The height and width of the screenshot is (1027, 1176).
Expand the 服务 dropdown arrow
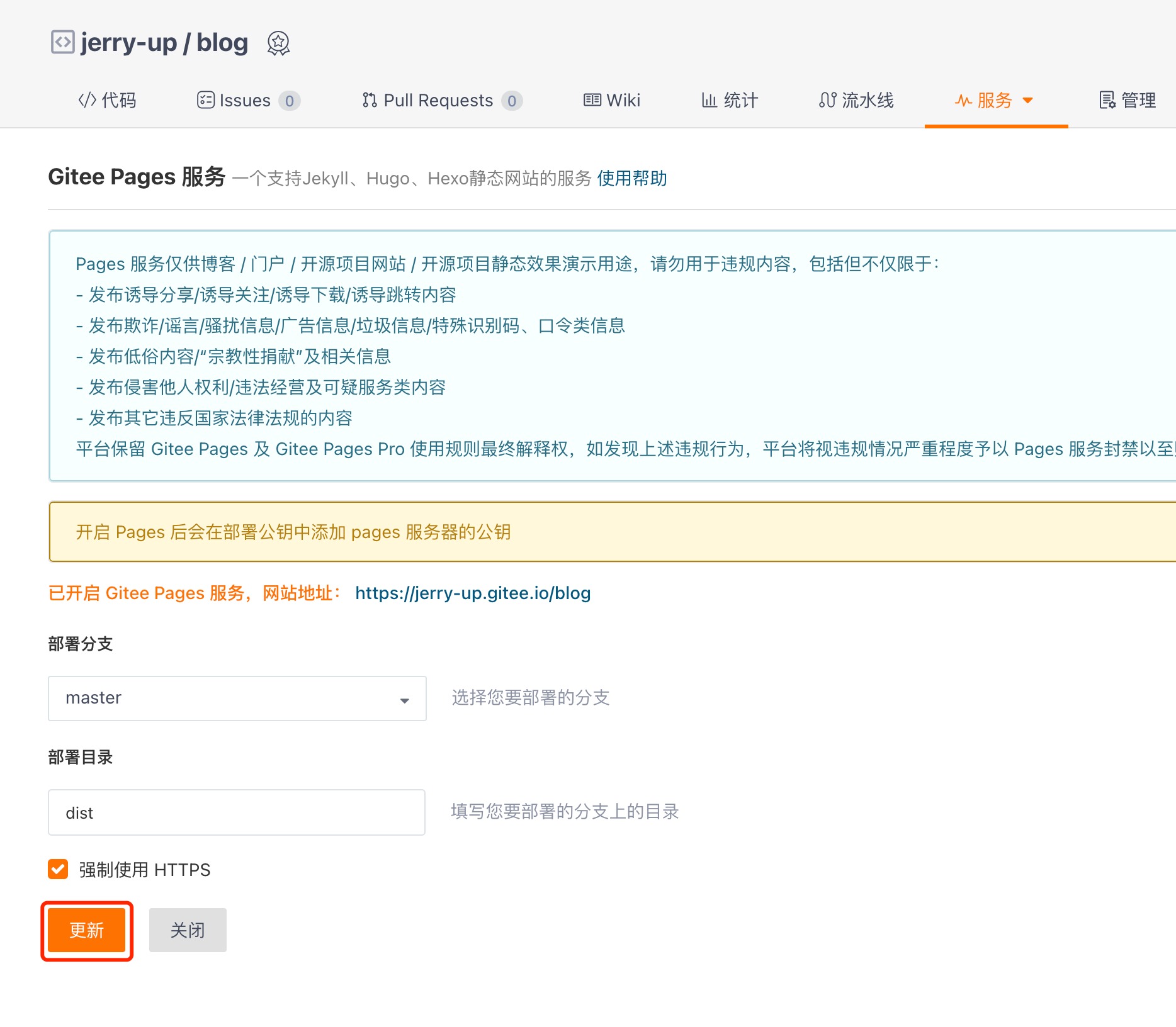(x=1028, y=101)
